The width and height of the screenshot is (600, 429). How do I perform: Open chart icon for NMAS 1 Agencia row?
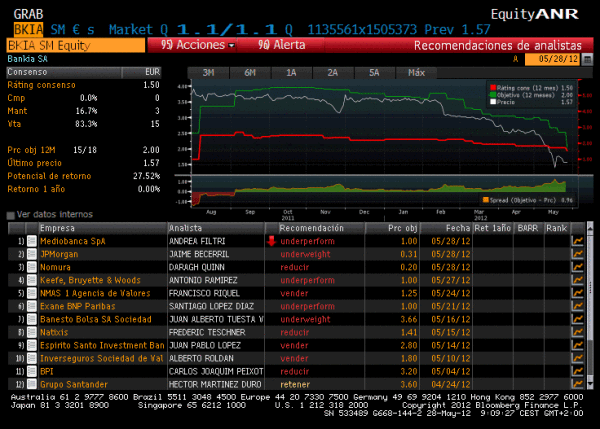[x=577, y=293]
